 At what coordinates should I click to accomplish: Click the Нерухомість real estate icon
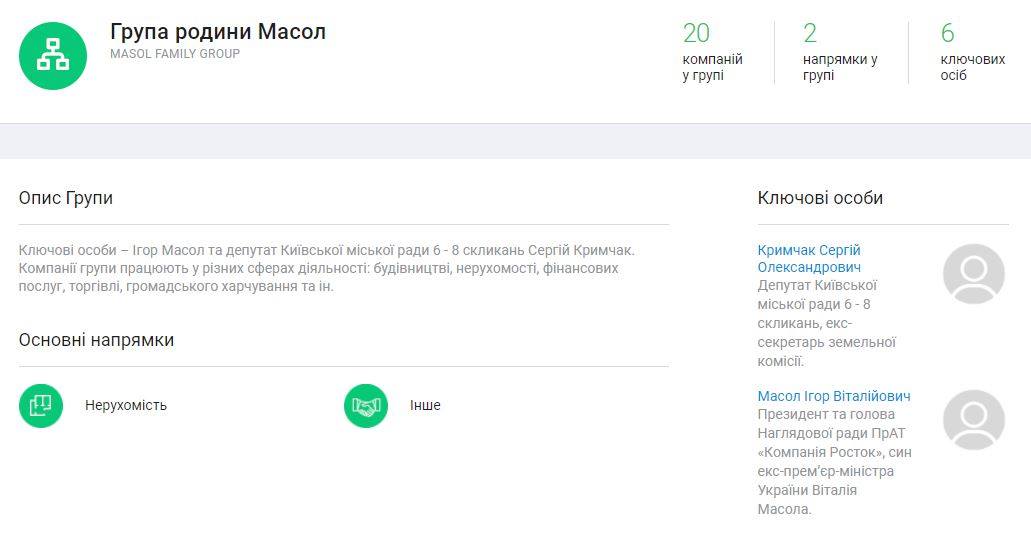click(41, 406)
